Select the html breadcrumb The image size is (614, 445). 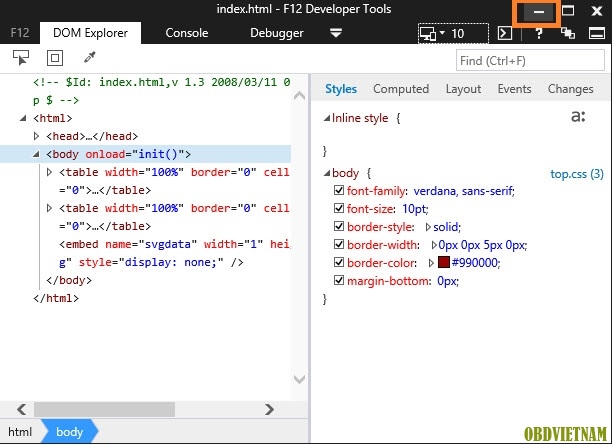[x=20, y=432]
